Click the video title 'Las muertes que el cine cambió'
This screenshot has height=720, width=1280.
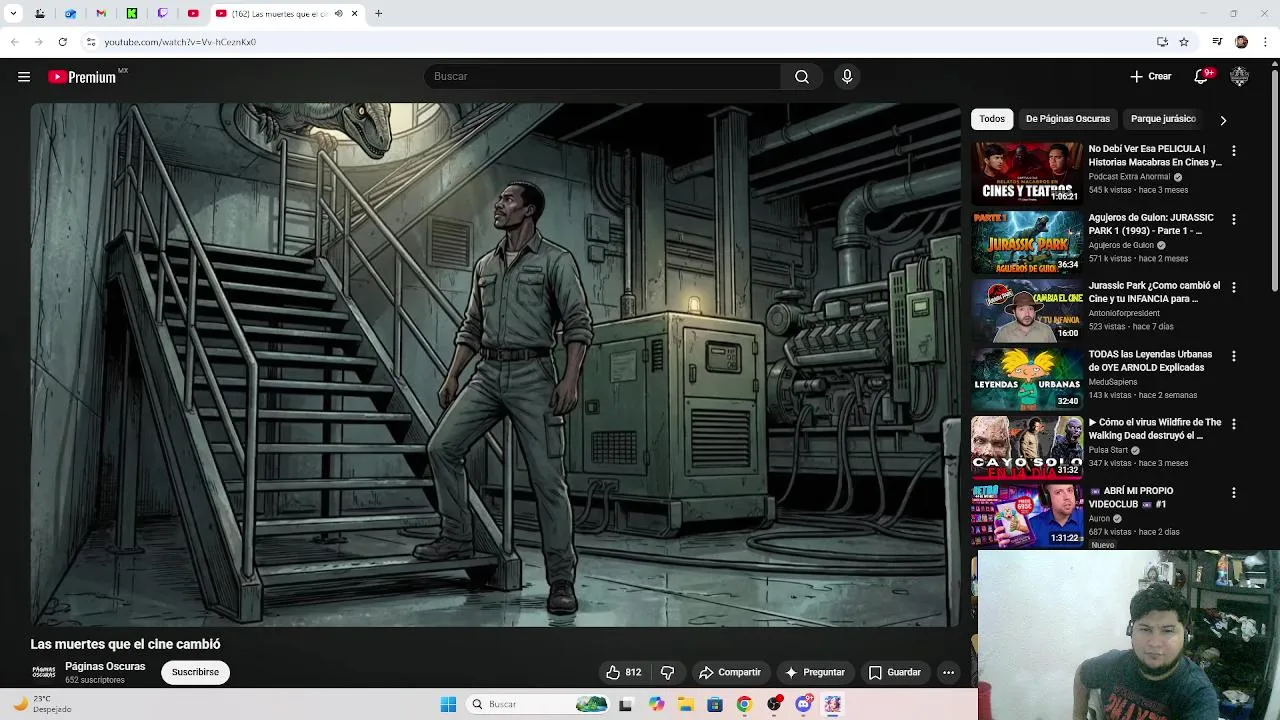[125, 644]
